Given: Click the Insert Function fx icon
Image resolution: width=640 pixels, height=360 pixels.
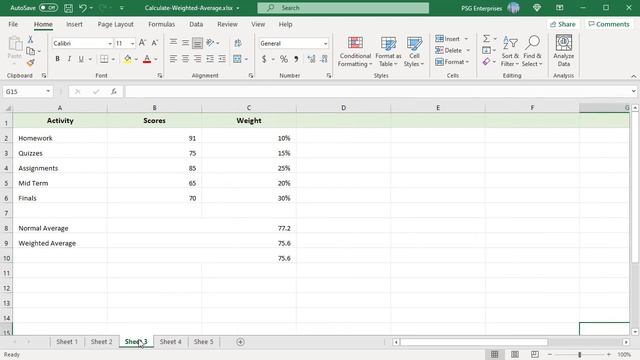Looking at the screenshot, I should (114, 91).
